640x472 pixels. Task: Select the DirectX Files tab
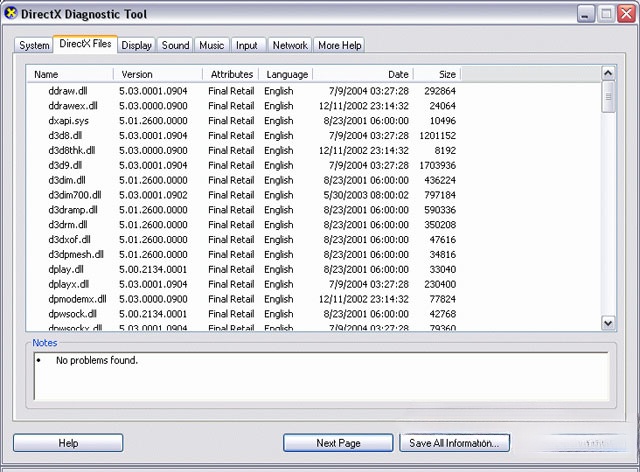(85, 44)
